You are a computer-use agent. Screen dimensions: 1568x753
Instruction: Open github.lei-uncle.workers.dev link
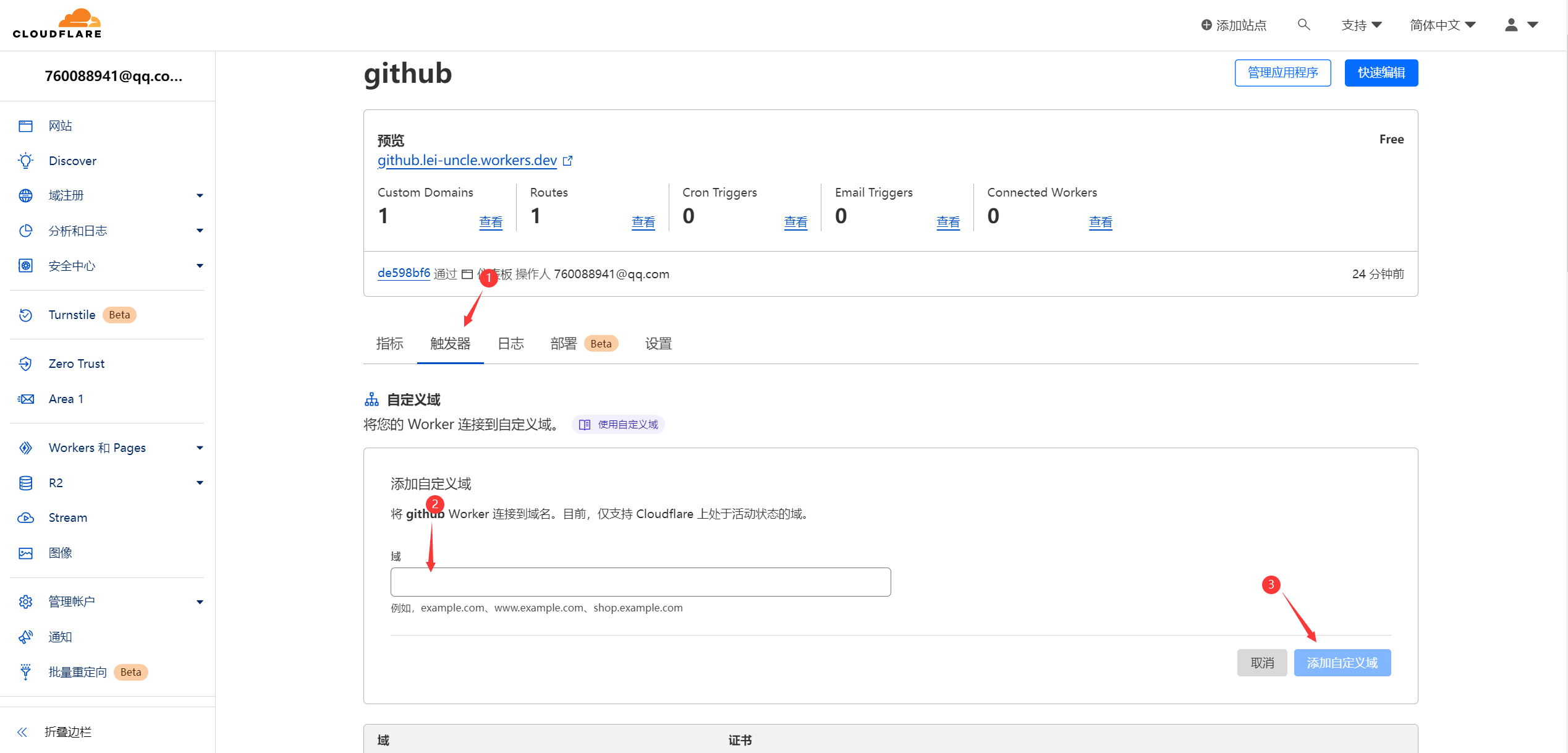[467, 161]
